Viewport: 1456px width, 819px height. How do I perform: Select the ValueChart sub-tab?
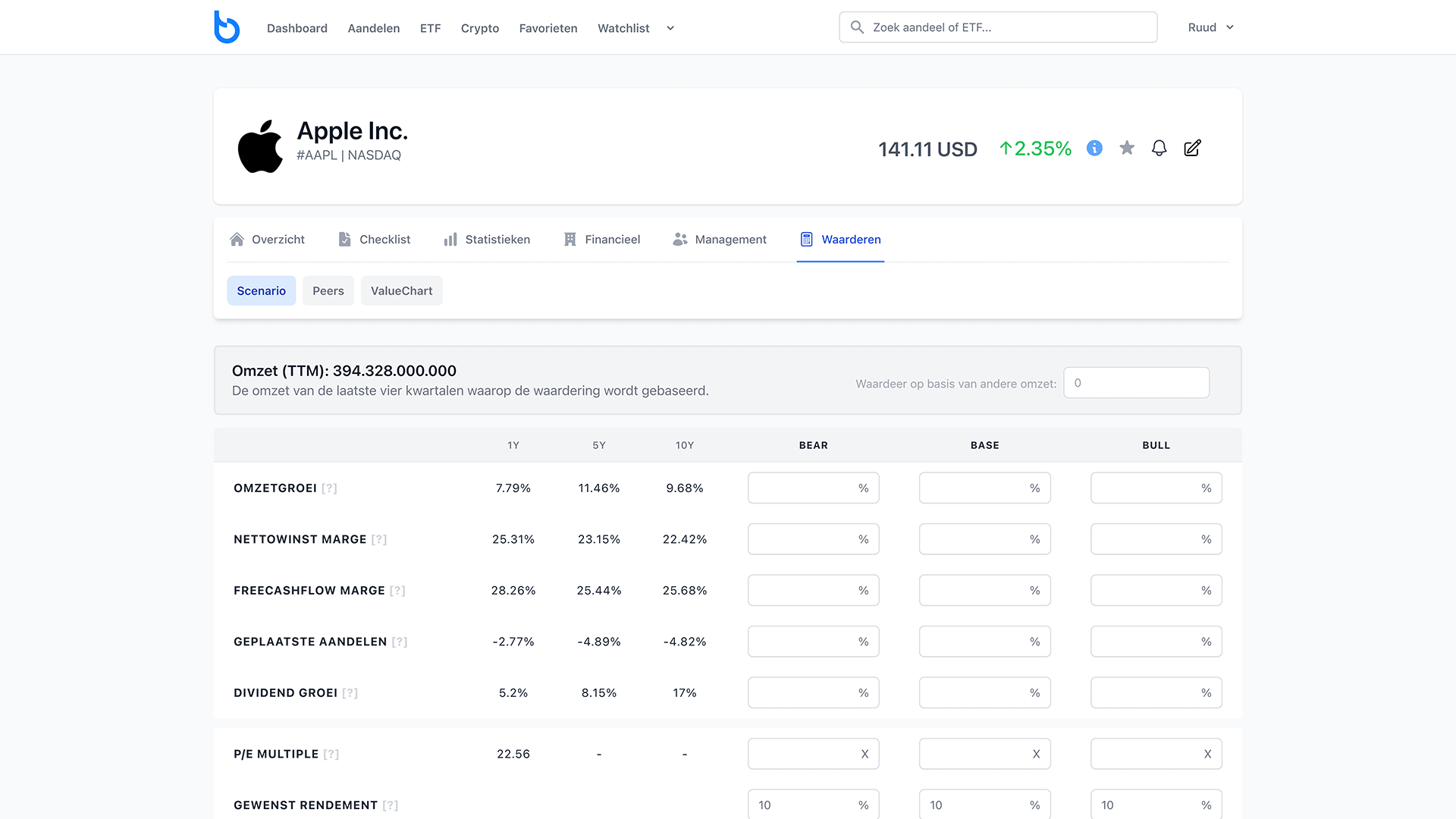[x=402, y=291]
